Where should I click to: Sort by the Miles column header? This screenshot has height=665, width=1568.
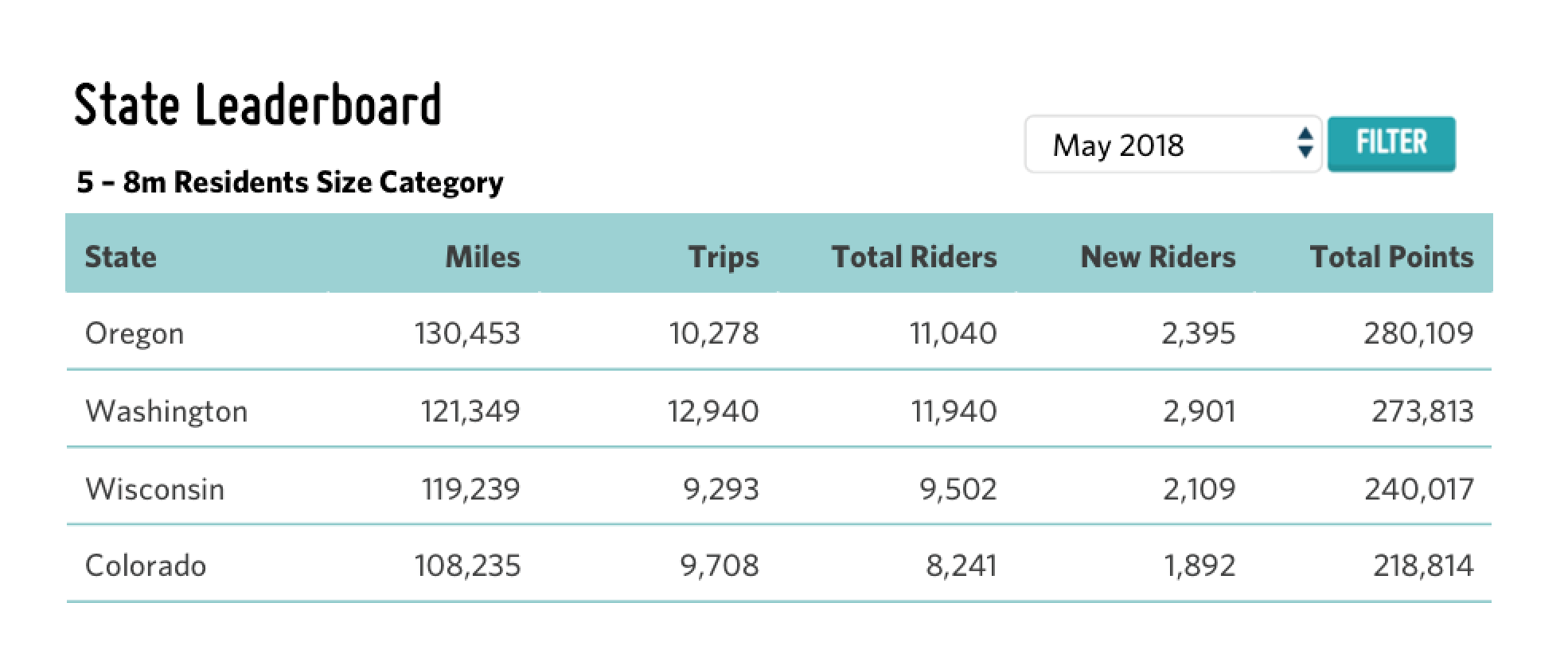482,256
